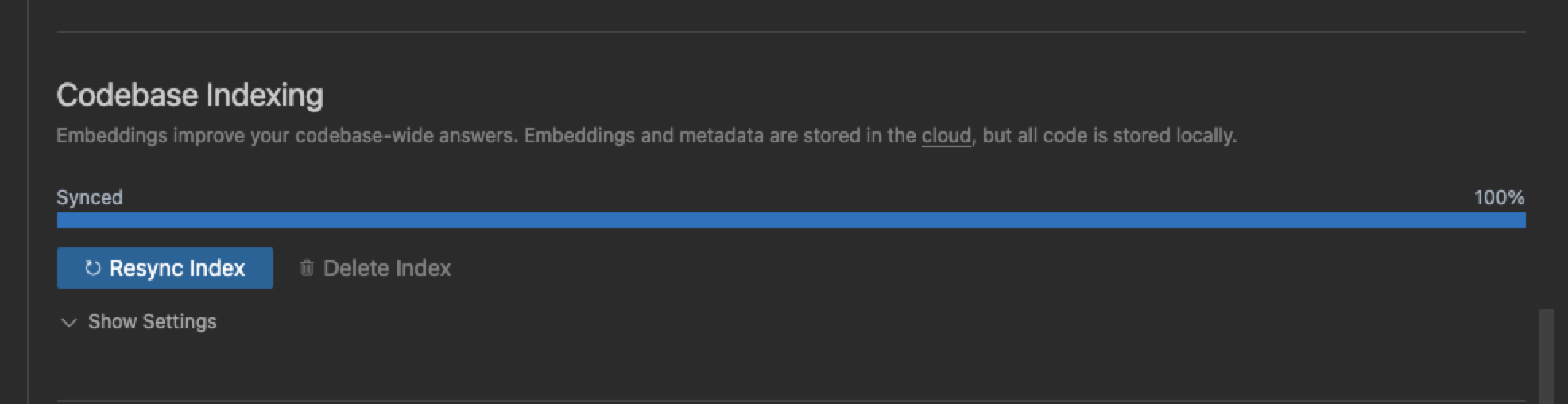Click the blue sync progress bar
Screen dimensions: 1568x404
point(791,220)
